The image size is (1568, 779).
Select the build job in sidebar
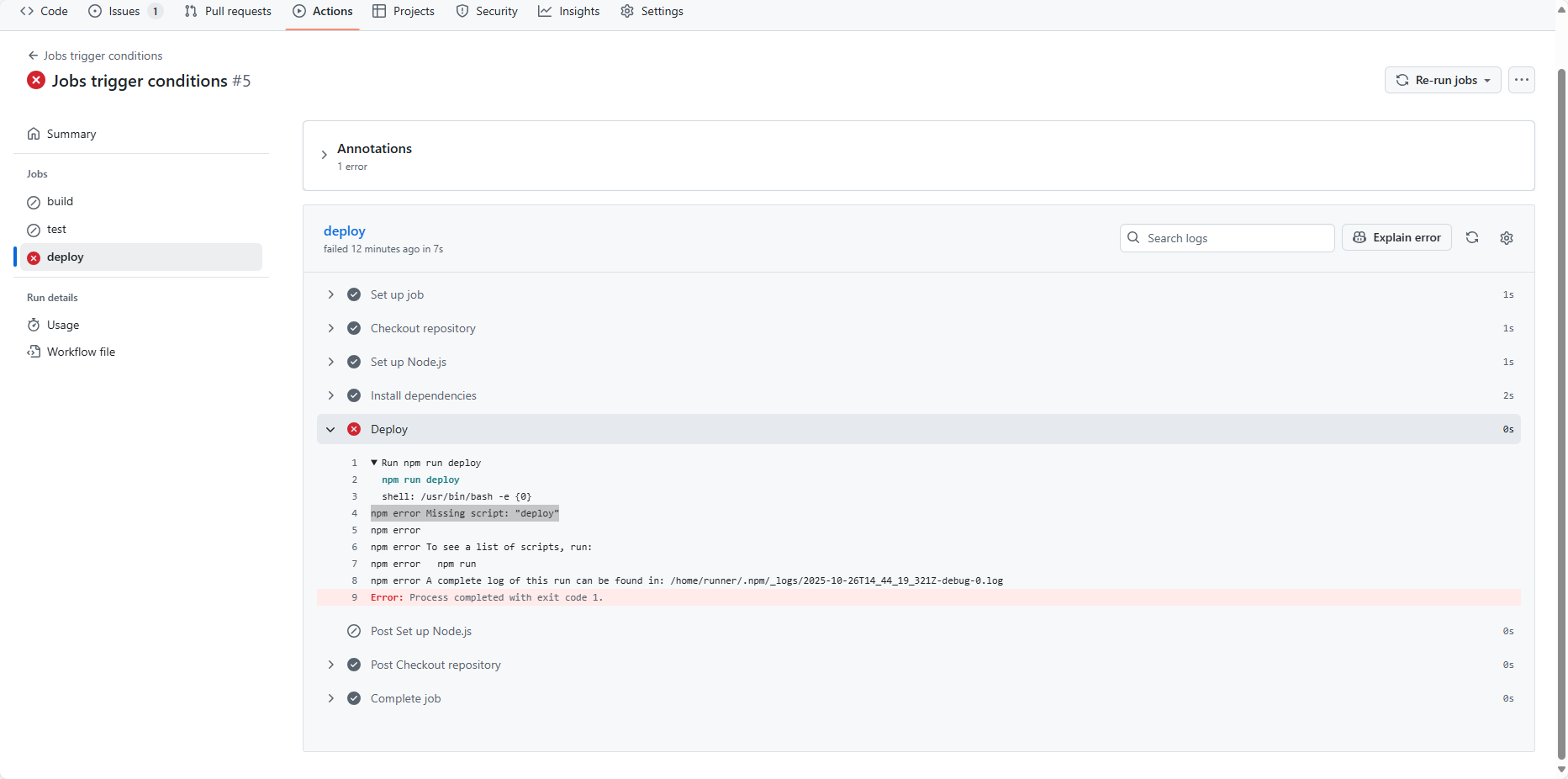click(x=60, y=202)
